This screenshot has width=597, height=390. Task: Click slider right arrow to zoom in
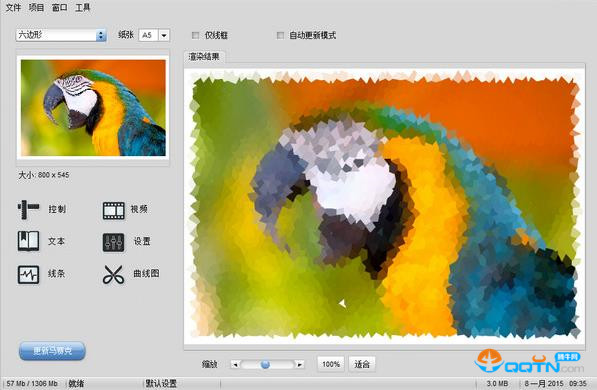point(300,364)
